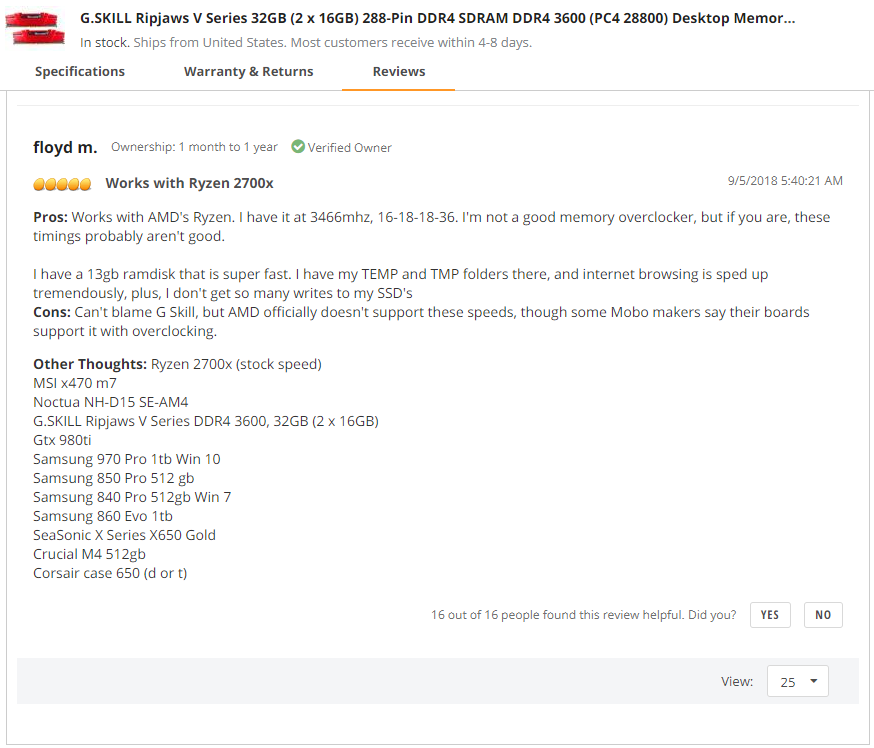Click the In stock shipping status text
The image size is (874, 748).
pyautogui.click(x=305, y=42)
